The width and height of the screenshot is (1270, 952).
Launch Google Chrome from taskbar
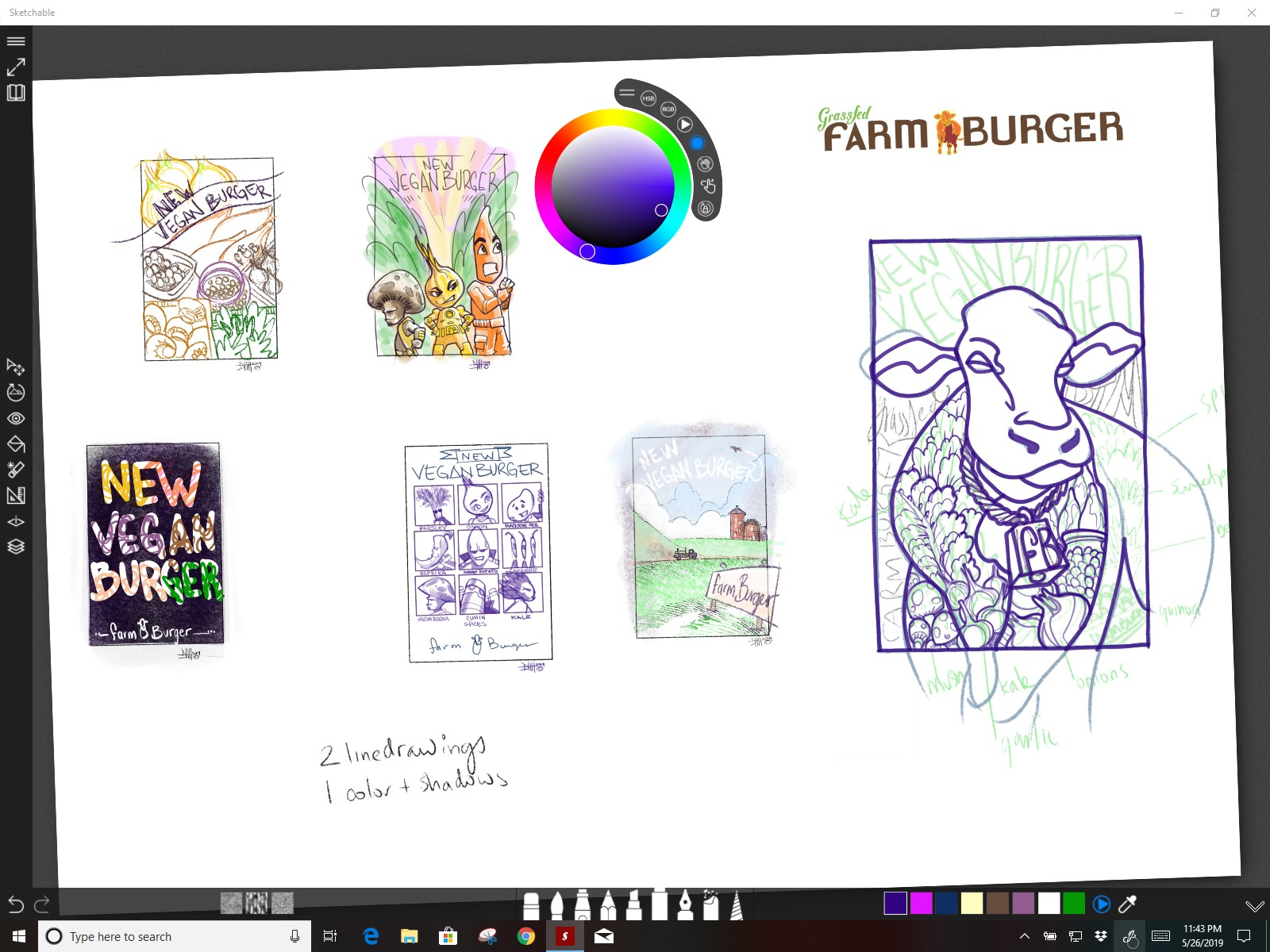pos(525,936)
